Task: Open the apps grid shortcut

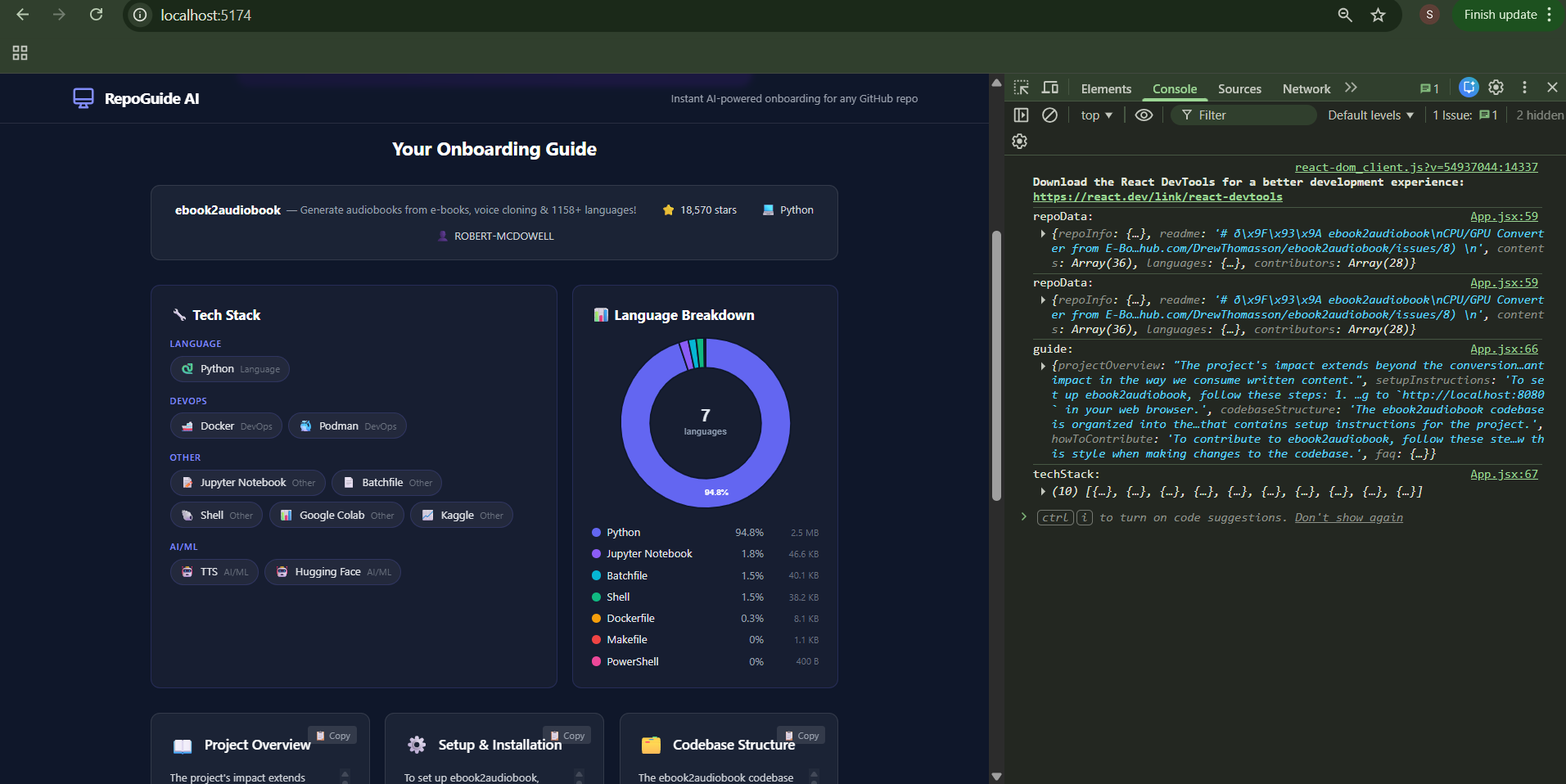Action: (x=20, y=53)
